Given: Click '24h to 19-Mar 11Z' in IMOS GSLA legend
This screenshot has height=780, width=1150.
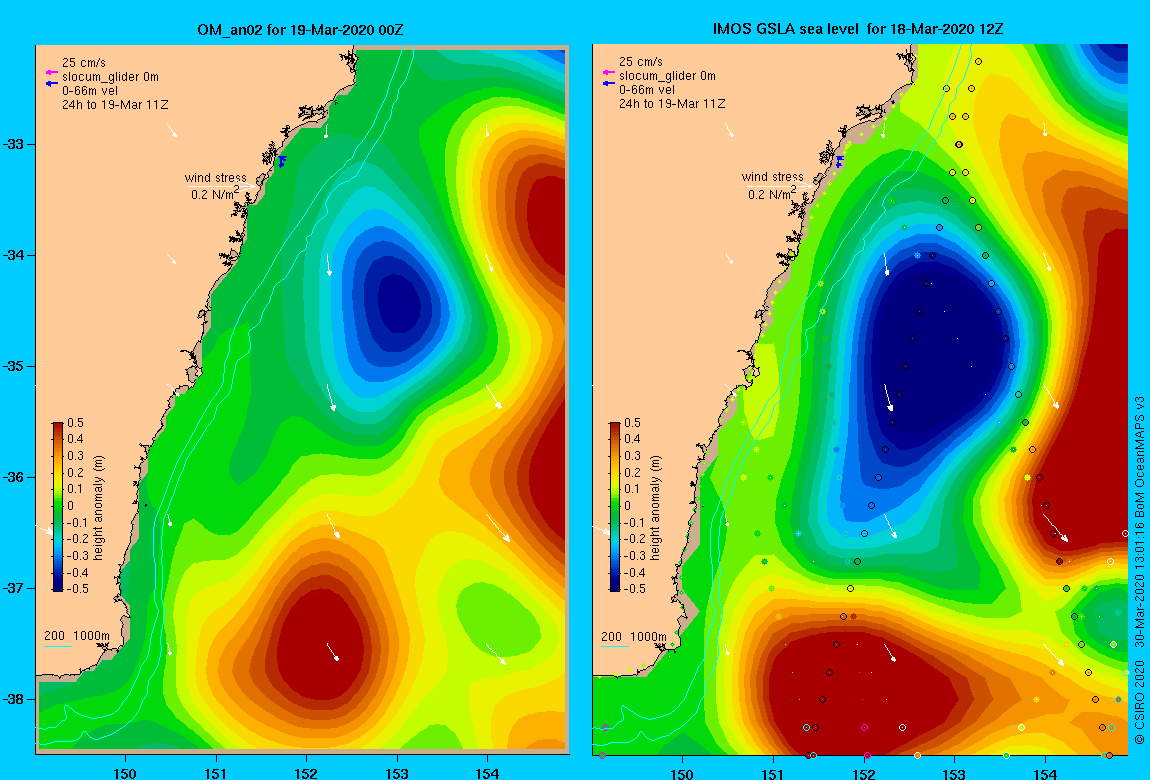Looking at the screenshot, I should 673,104.
